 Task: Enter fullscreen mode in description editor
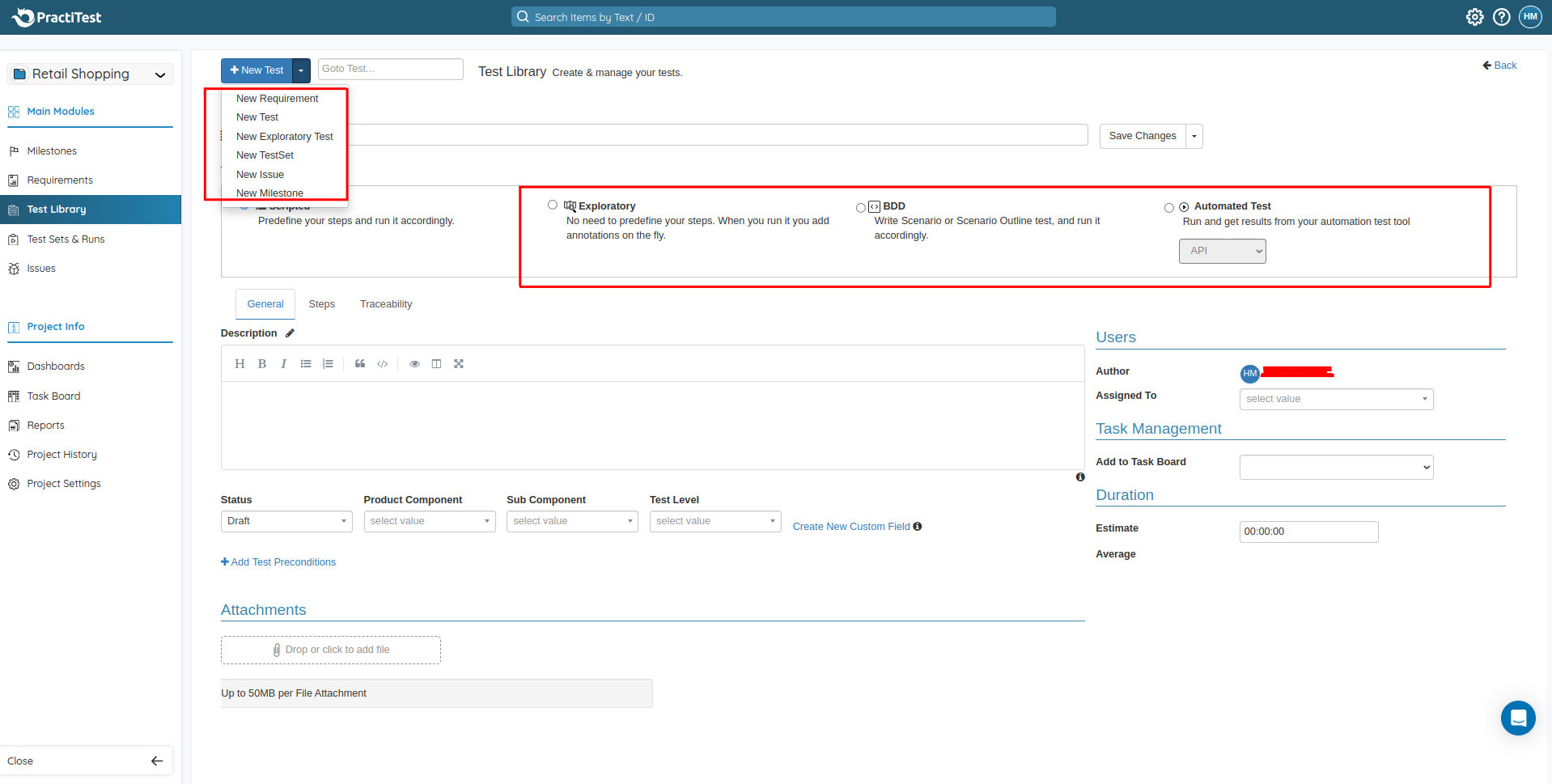tap(459, 364)
